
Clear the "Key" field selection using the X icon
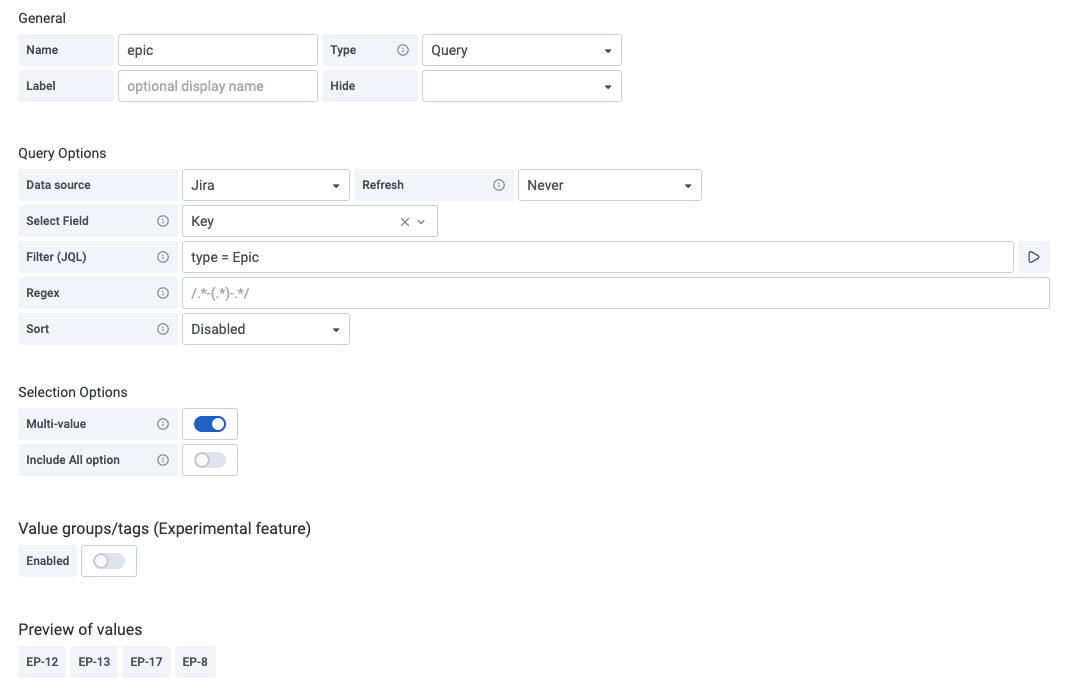click(404, 221)
